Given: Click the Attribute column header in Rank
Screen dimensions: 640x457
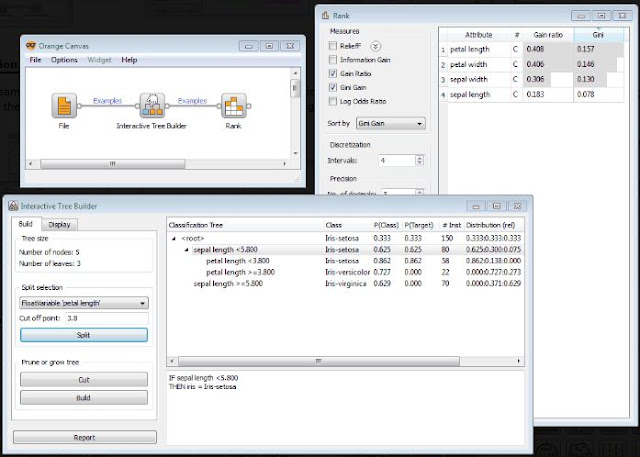Looking at the screenshot, I should pyautogui.click(x=478, y=35).
